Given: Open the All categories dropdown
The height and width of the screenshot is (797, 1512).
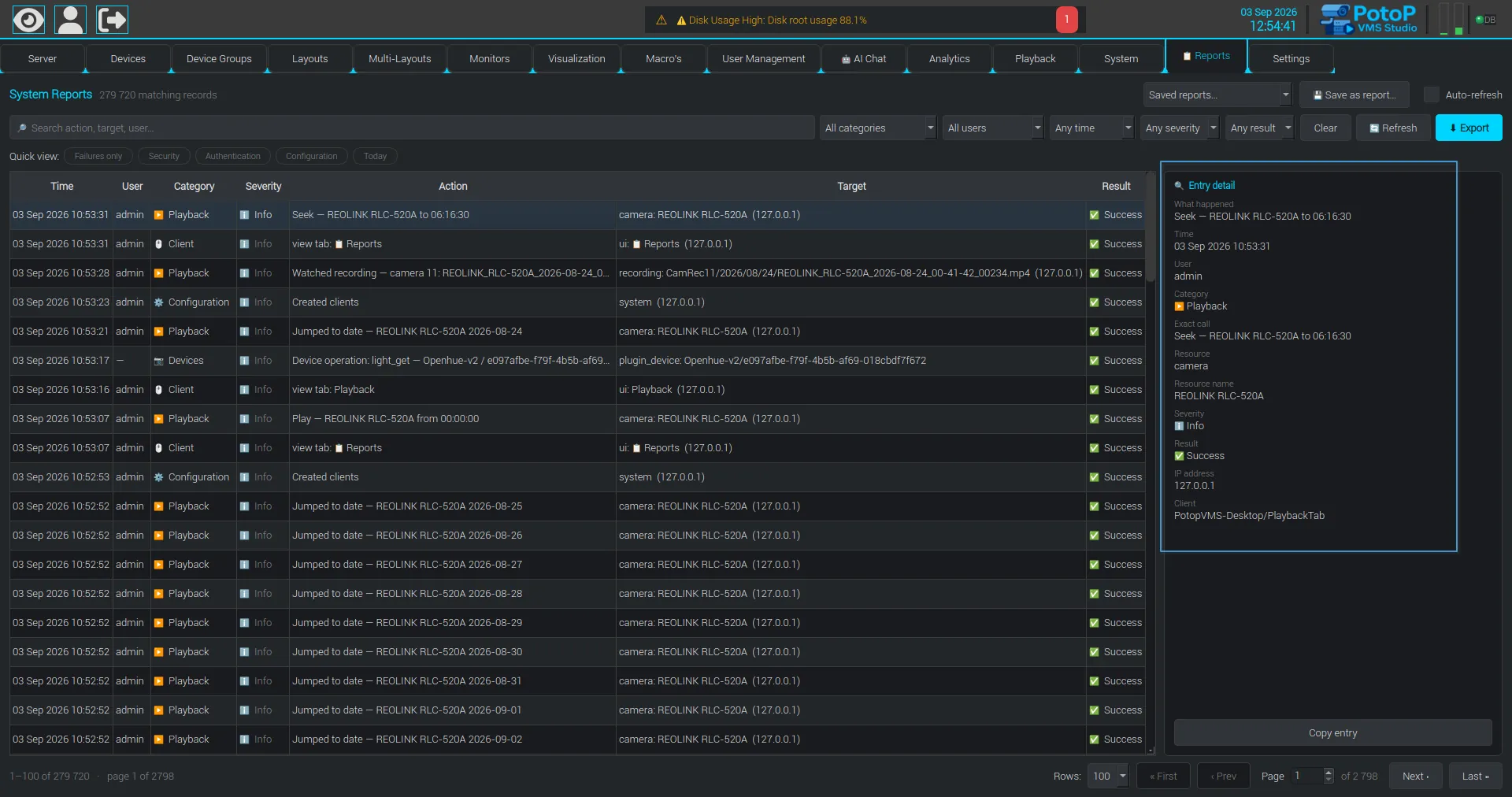Looking at the screenshot, I should tap(878, 128).
